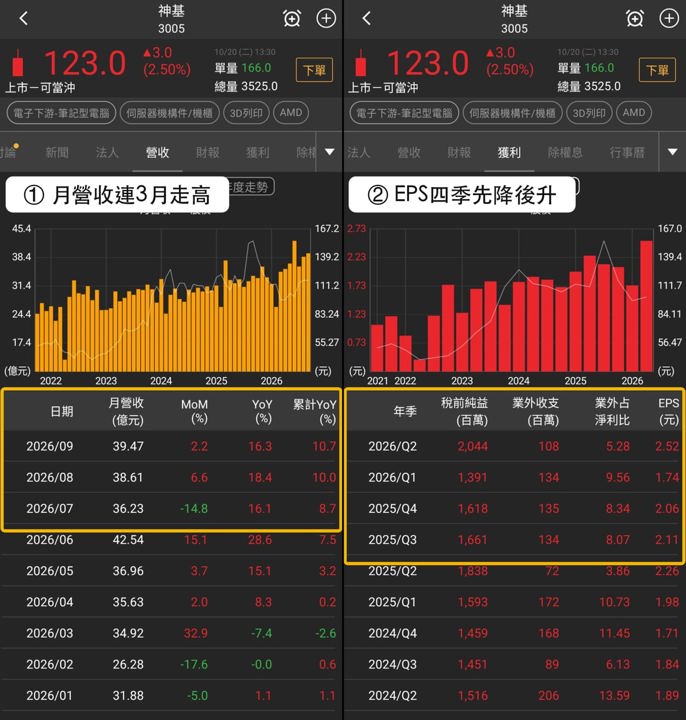Image resolution: width=686 pixels, height=720 pixels.
Task: Tap the 業外收支 column header
Action: pyautogui.click(x=535, y=411)
